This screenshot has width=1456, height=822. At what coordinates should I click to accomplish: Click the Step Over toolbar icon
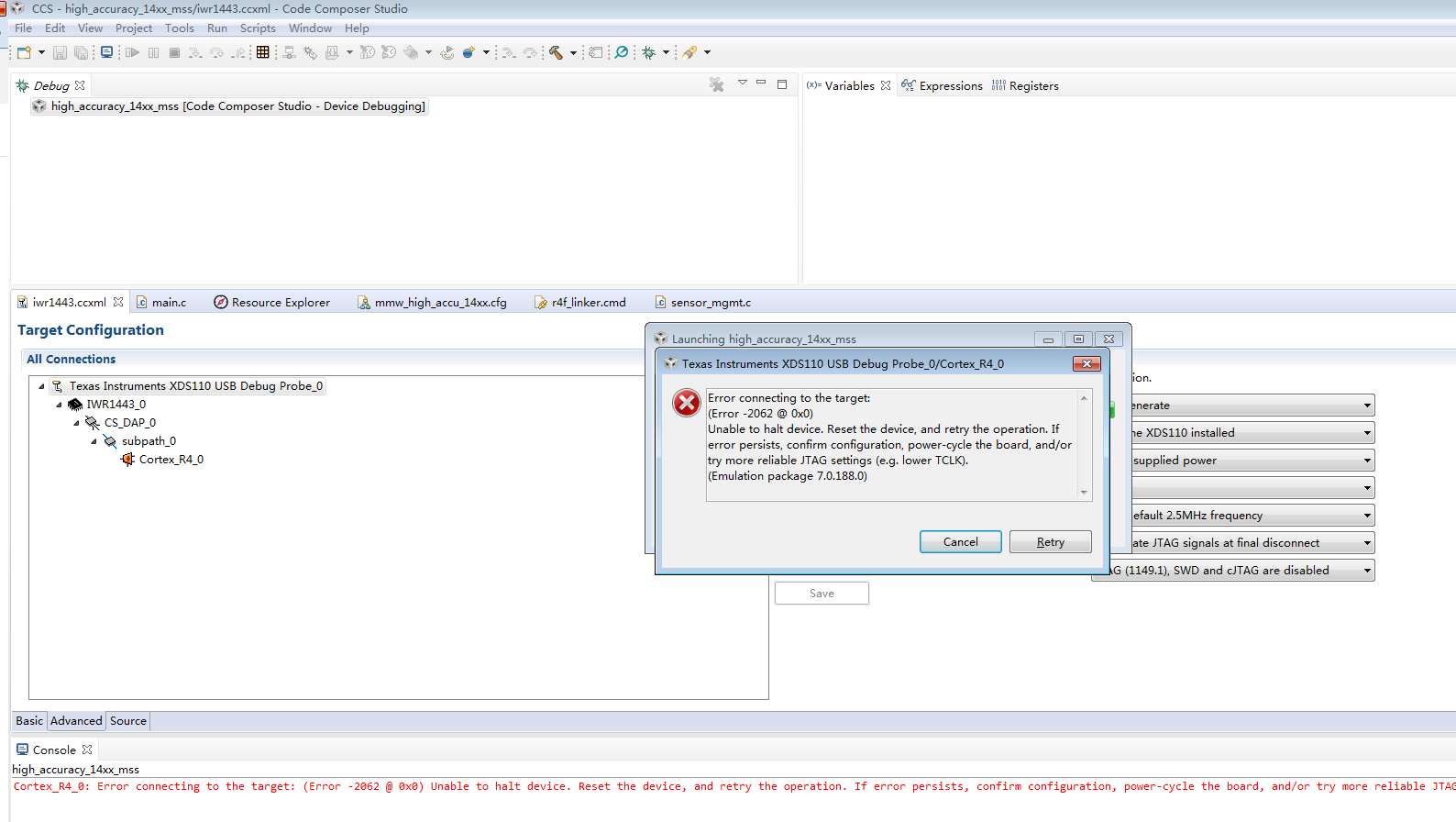[x=217, y=52]
